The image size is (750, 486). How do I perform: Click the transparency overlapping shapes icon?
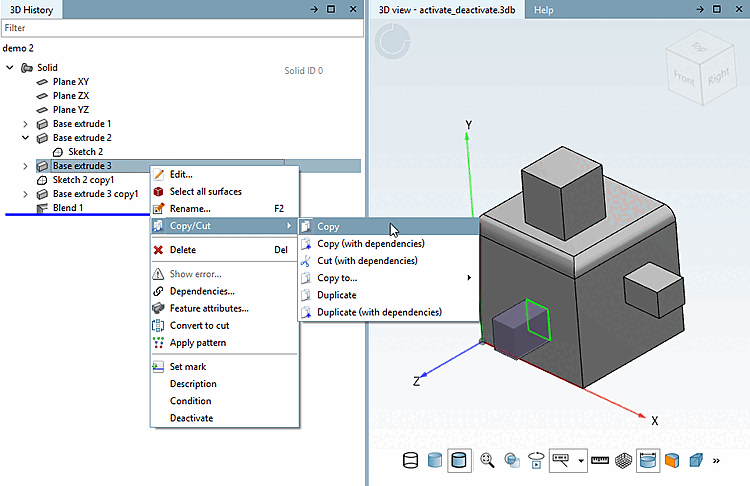512,461
